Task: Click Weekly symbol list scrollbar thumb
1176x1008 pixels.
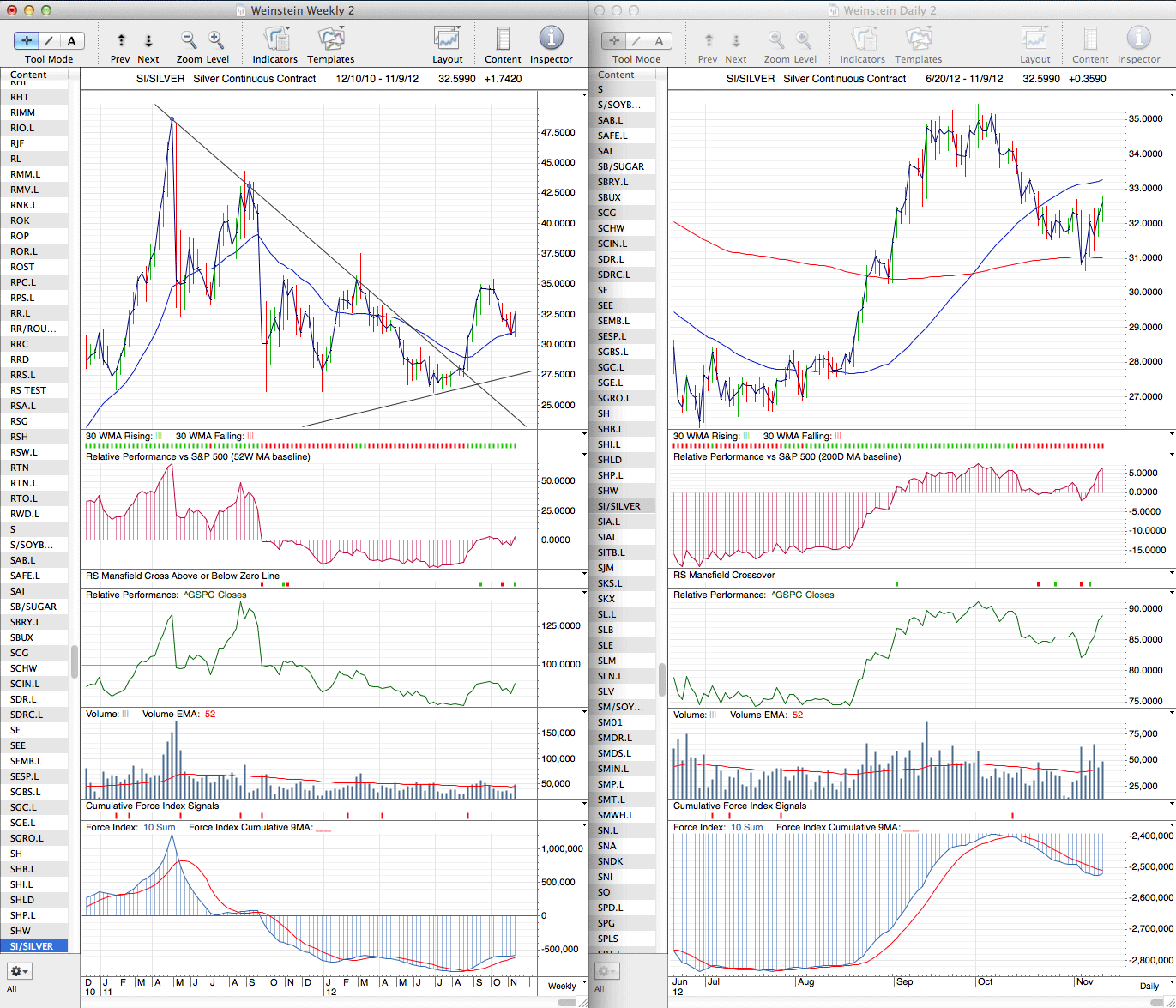Action: [75, 661]
